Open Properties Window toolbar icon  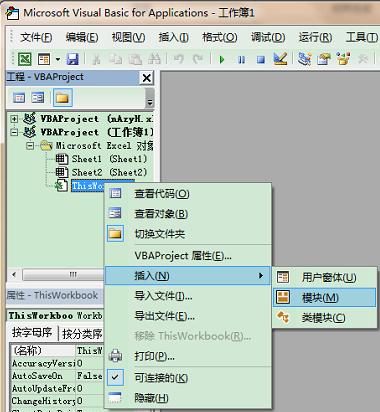coord(324,59)
